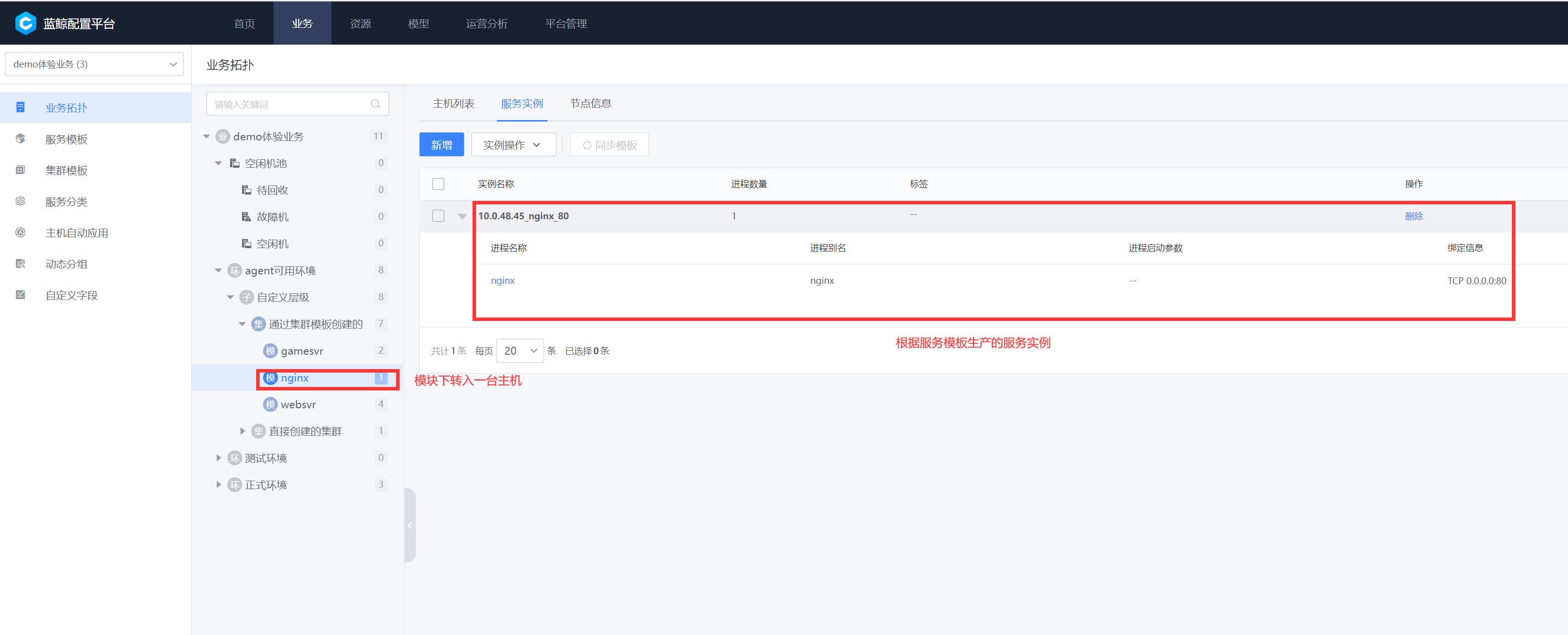Open the demo体验业务 (3) business selector
This screenshot has height=635, width=1568.
[94, 64]
